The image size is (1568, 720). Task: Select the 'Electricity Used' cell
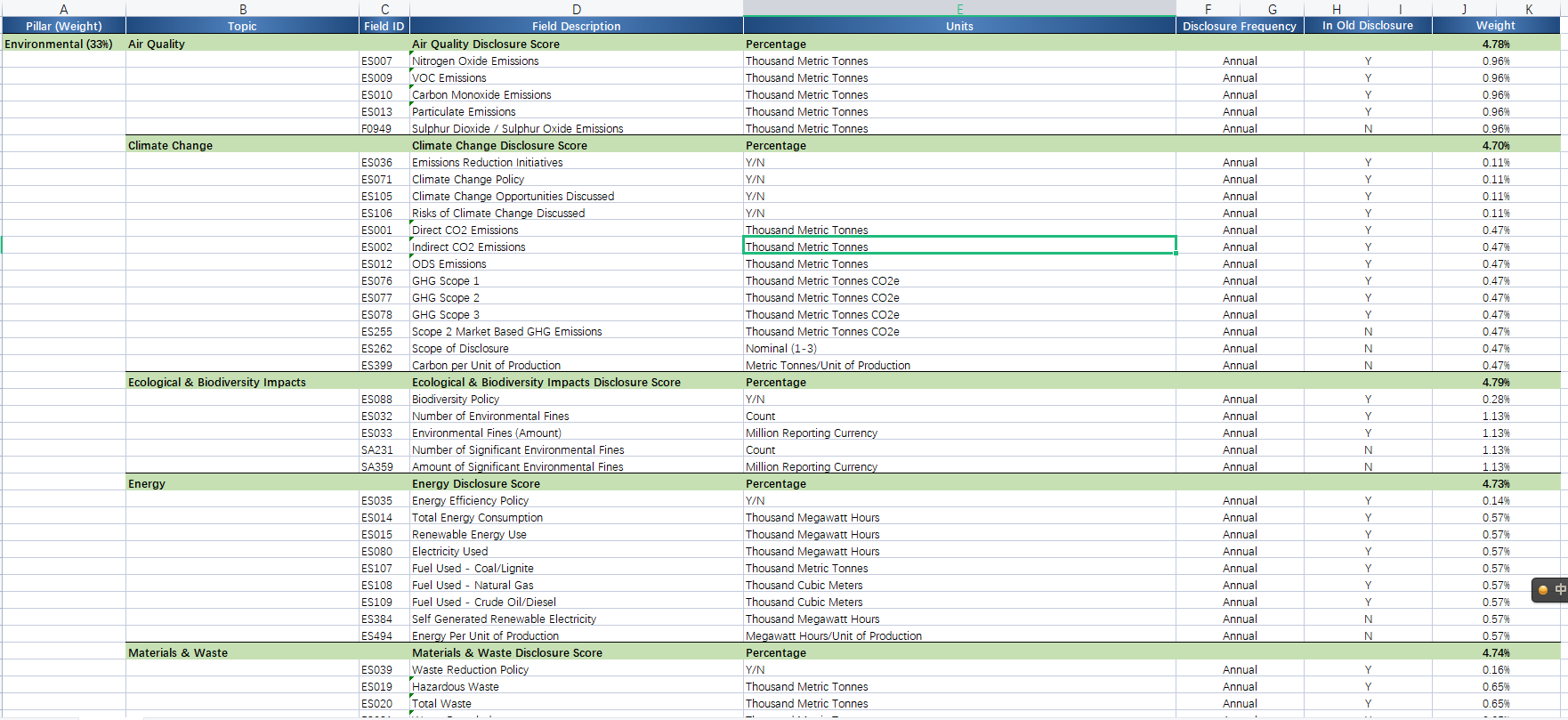click(x=577, y=551)
